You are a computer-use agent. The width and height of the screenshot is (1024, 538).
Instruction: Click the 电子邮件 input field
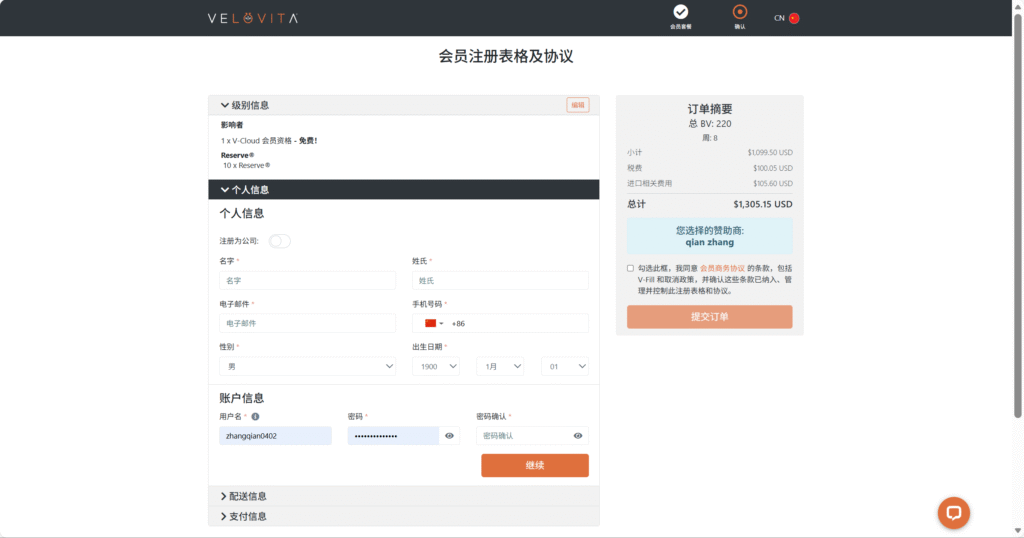pyautogui.click(x=307, y=323)
